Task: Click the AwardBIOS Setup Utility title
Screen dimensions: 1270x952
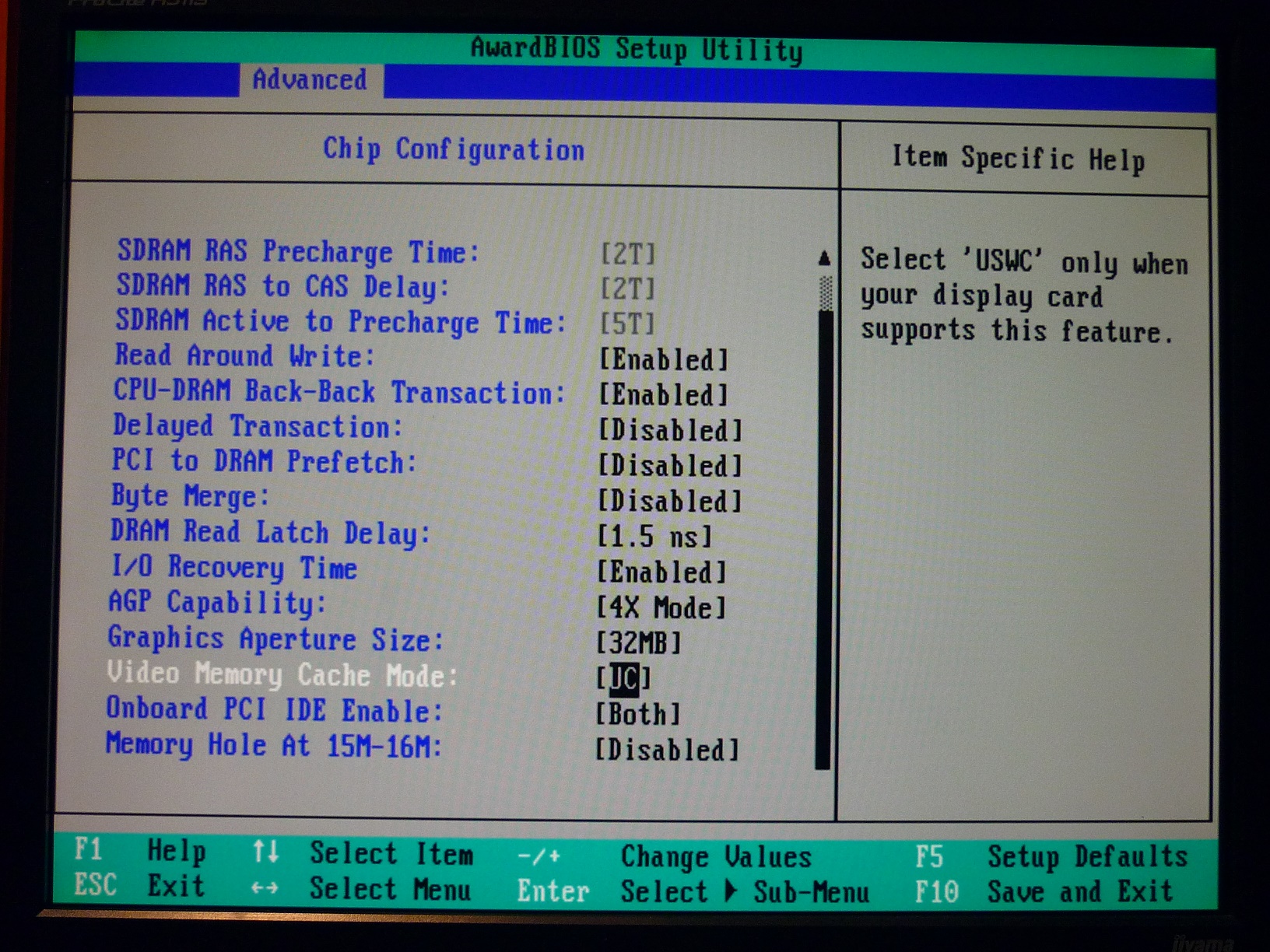Action: [x=637, y=49]
